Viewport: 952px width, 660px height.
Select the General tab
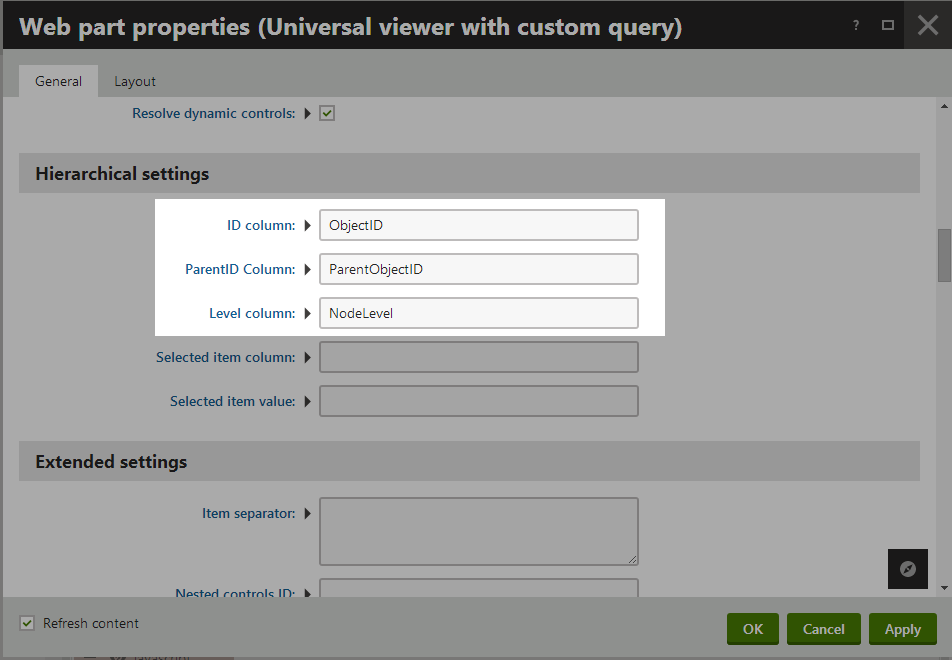58,81
